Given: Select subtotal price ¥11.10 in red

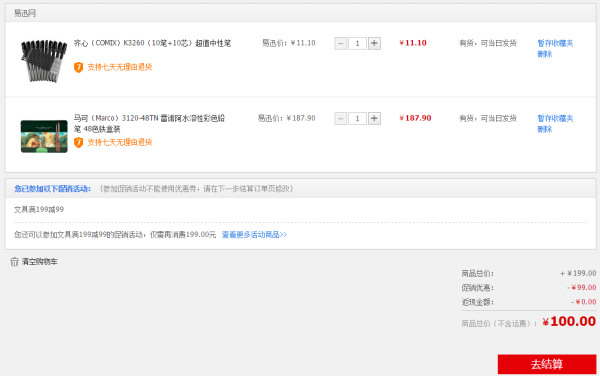Looking at the screenshot, I should (413, 43).
